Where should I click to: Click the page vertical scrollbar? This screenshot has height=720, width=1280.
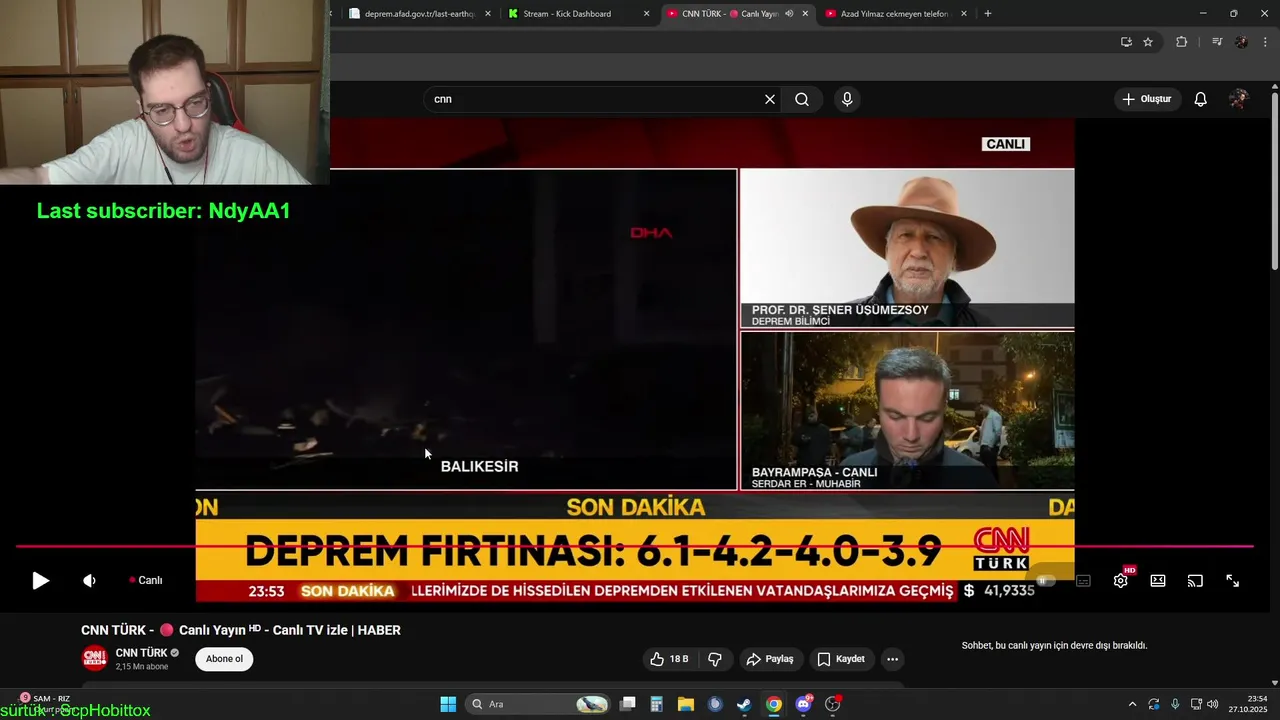click(x=1275, y=180)
